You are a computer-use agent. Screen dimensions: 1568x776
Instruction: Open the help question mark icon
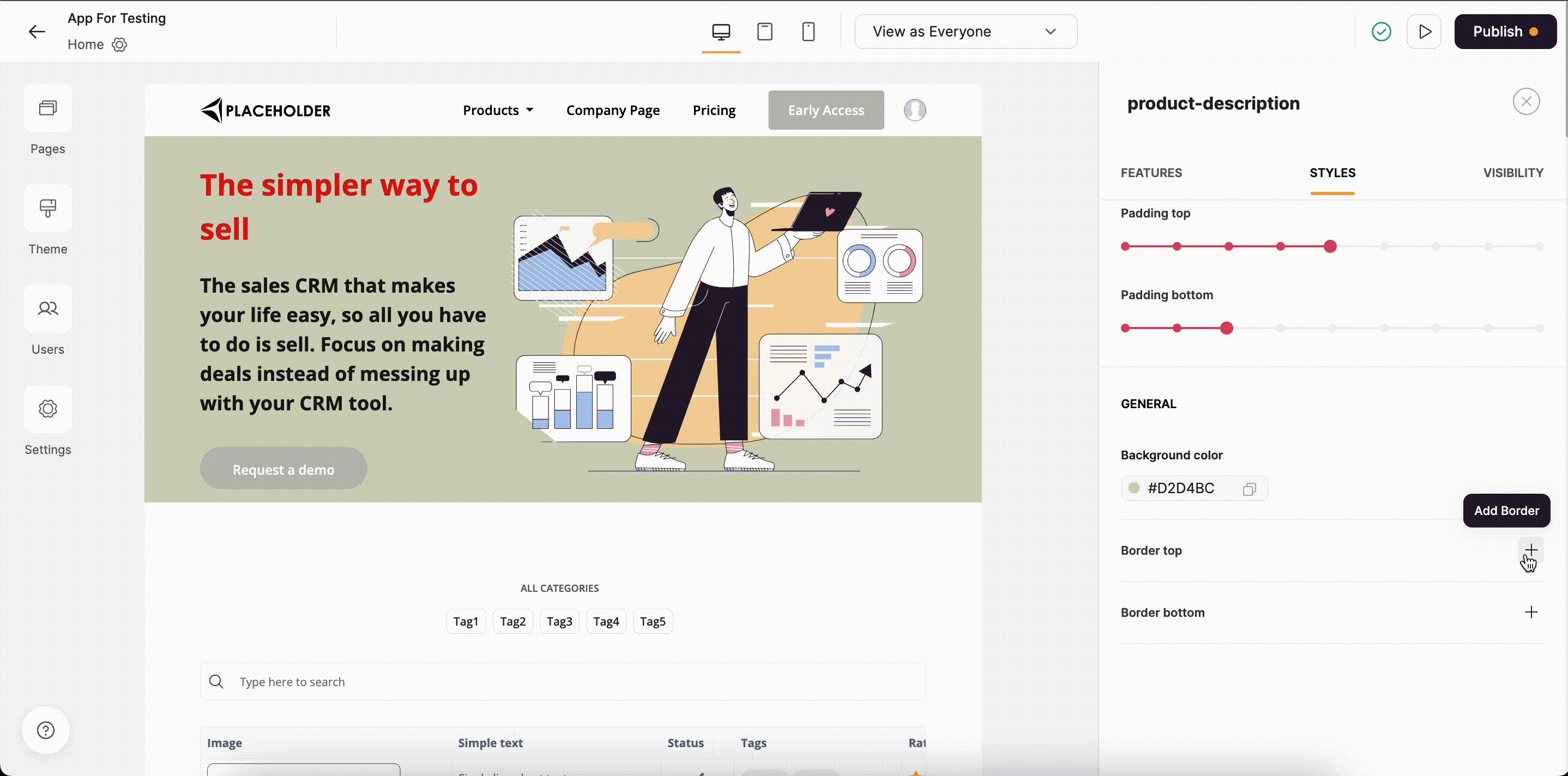(x=46, y=730)
